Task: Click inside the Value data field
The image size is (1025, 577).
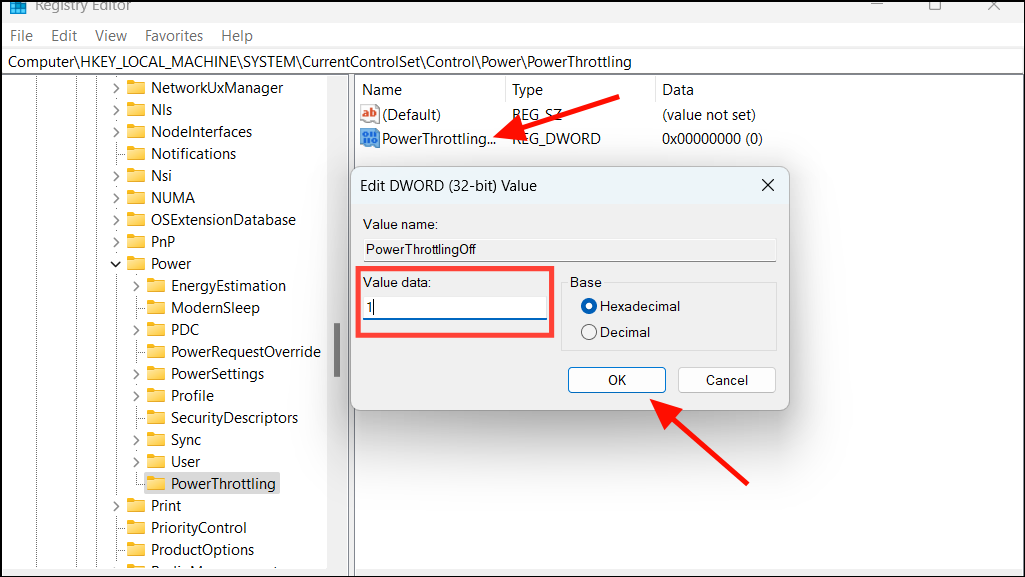Action: point(454,307)
